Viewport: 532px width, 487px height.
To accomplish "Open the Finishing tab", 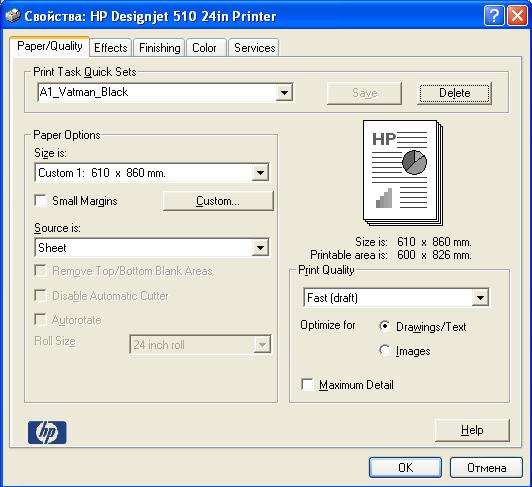I will 159,48.
